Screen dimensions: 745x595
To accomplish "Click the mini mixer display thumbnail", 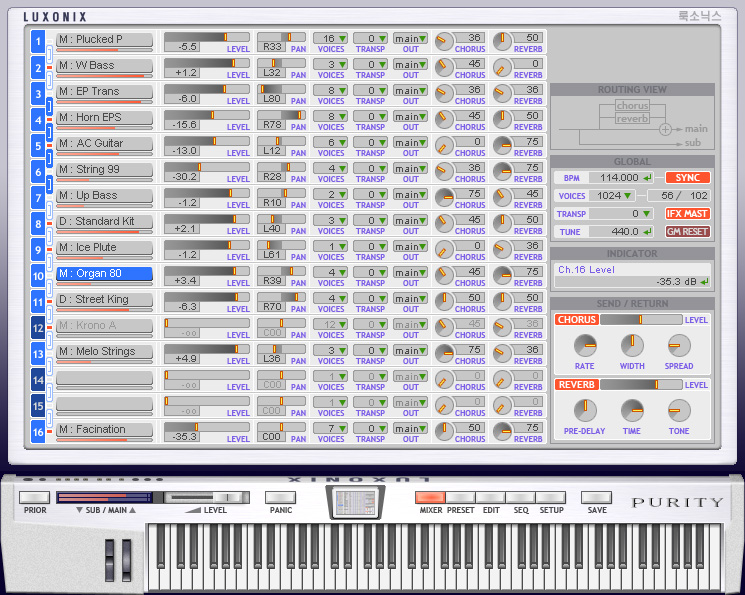I will [355, 503].
